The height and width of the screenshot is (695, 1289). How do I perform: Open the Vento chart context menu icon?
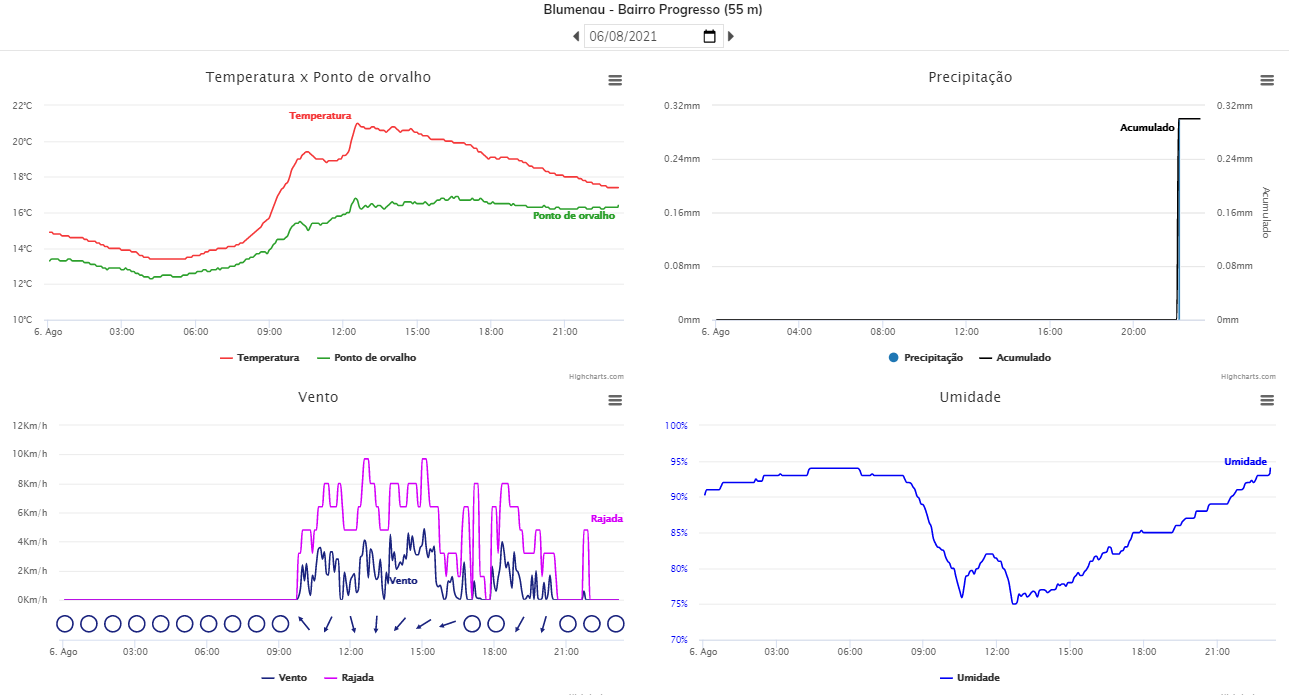[615, 400]
